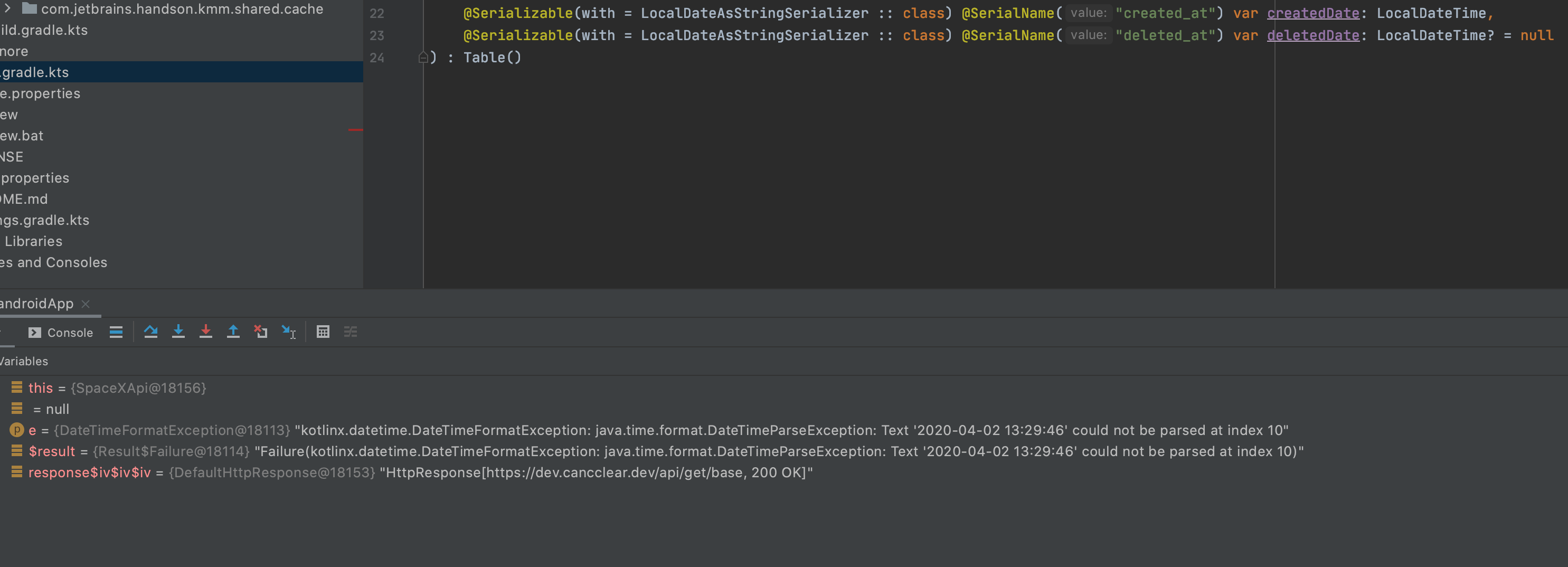Collapse the Table() code fold on line 24

(423, 57)
